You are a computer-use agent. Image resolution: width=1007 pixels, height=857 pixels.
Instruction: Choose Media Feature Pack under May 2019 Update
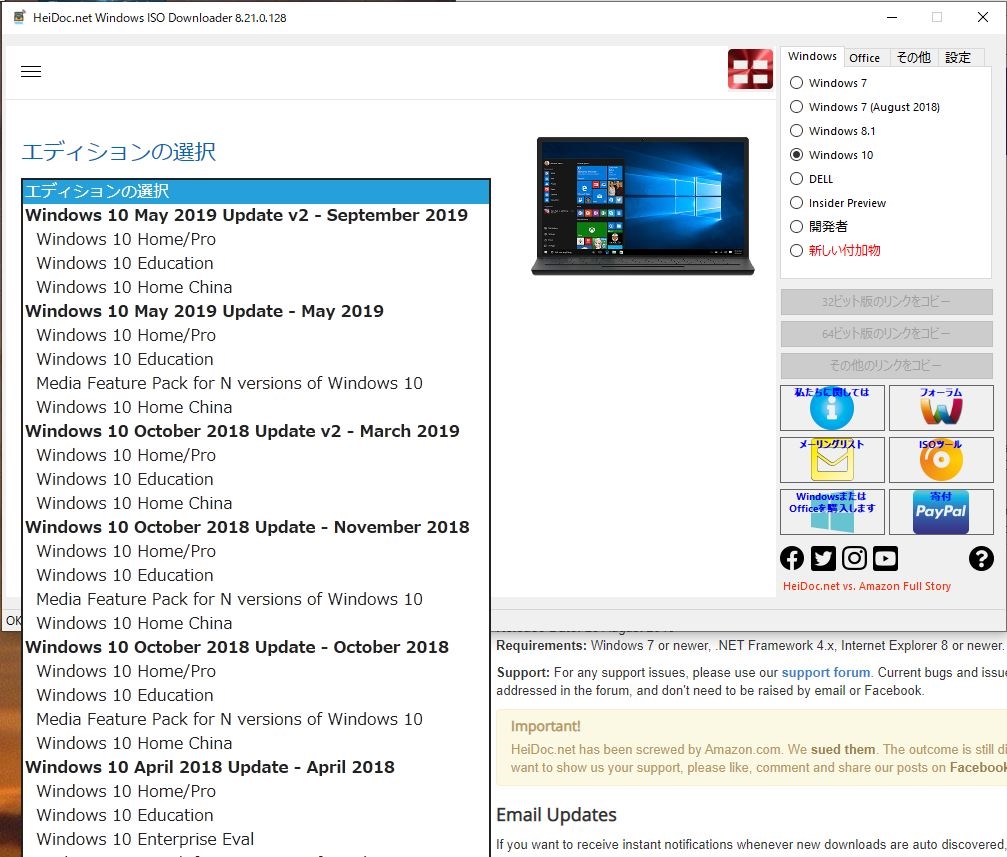pyautogui.click(x=256, y=383)
